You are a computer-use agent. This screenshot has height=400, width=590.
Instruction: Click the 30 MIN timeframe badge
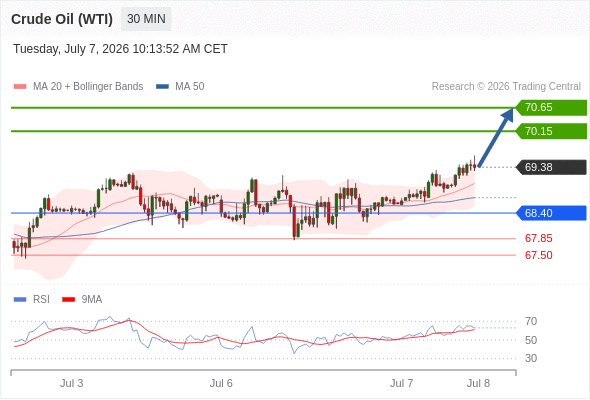pos(146,19)
